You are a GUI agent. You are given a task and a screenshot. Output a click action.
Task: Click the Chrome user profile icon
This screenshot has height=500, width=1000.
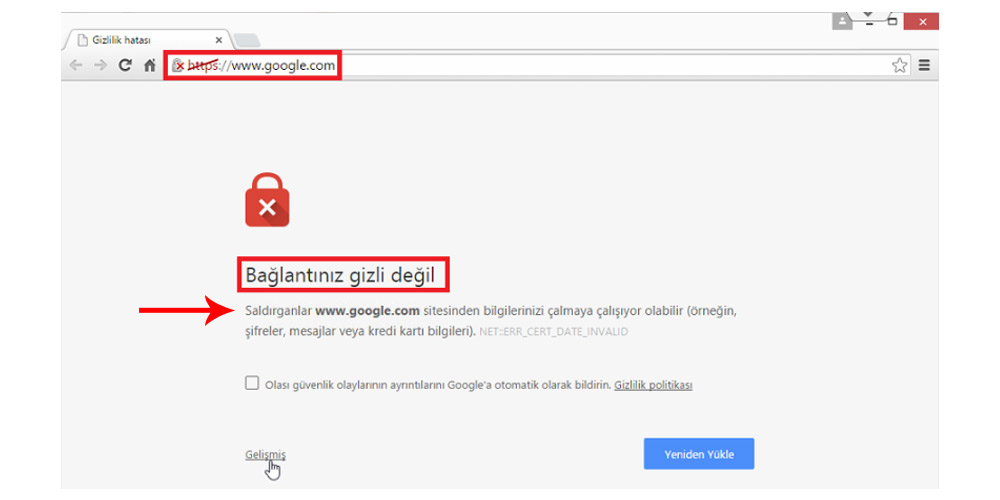(x=842, y=22)
